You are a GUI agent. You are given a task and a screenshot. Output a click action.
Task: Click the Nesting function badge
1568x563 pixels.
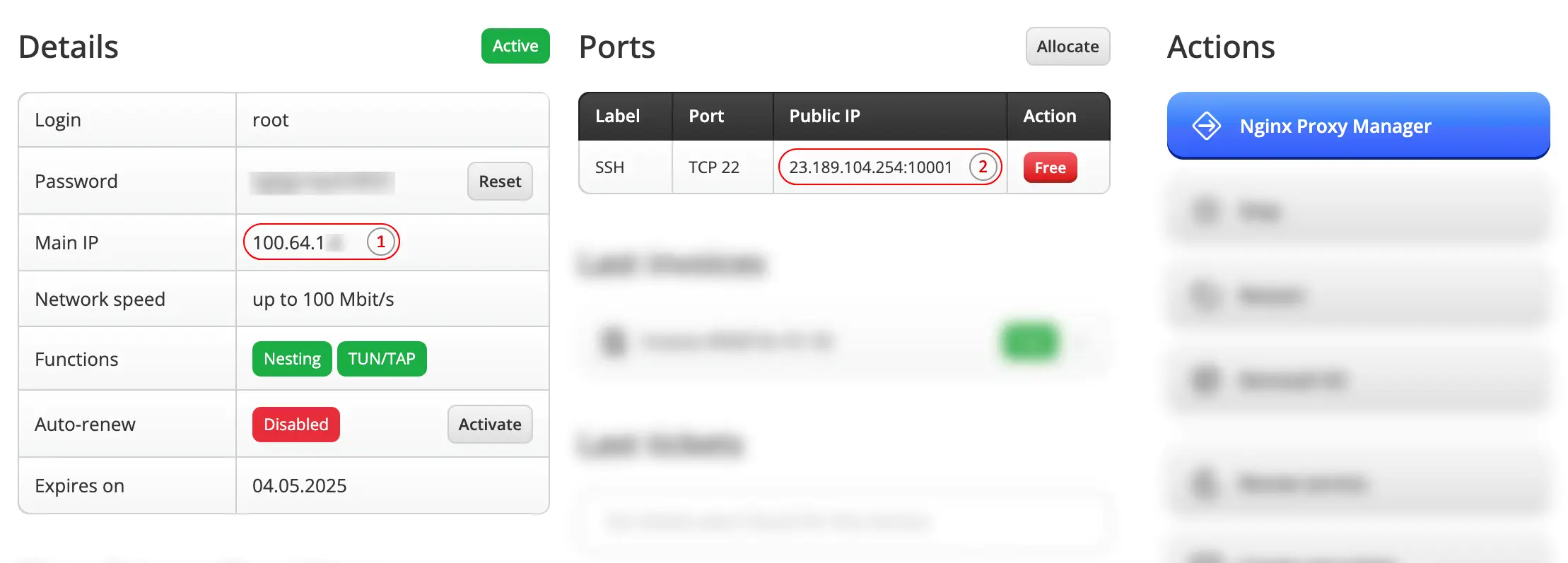click(x=292, y=359)
